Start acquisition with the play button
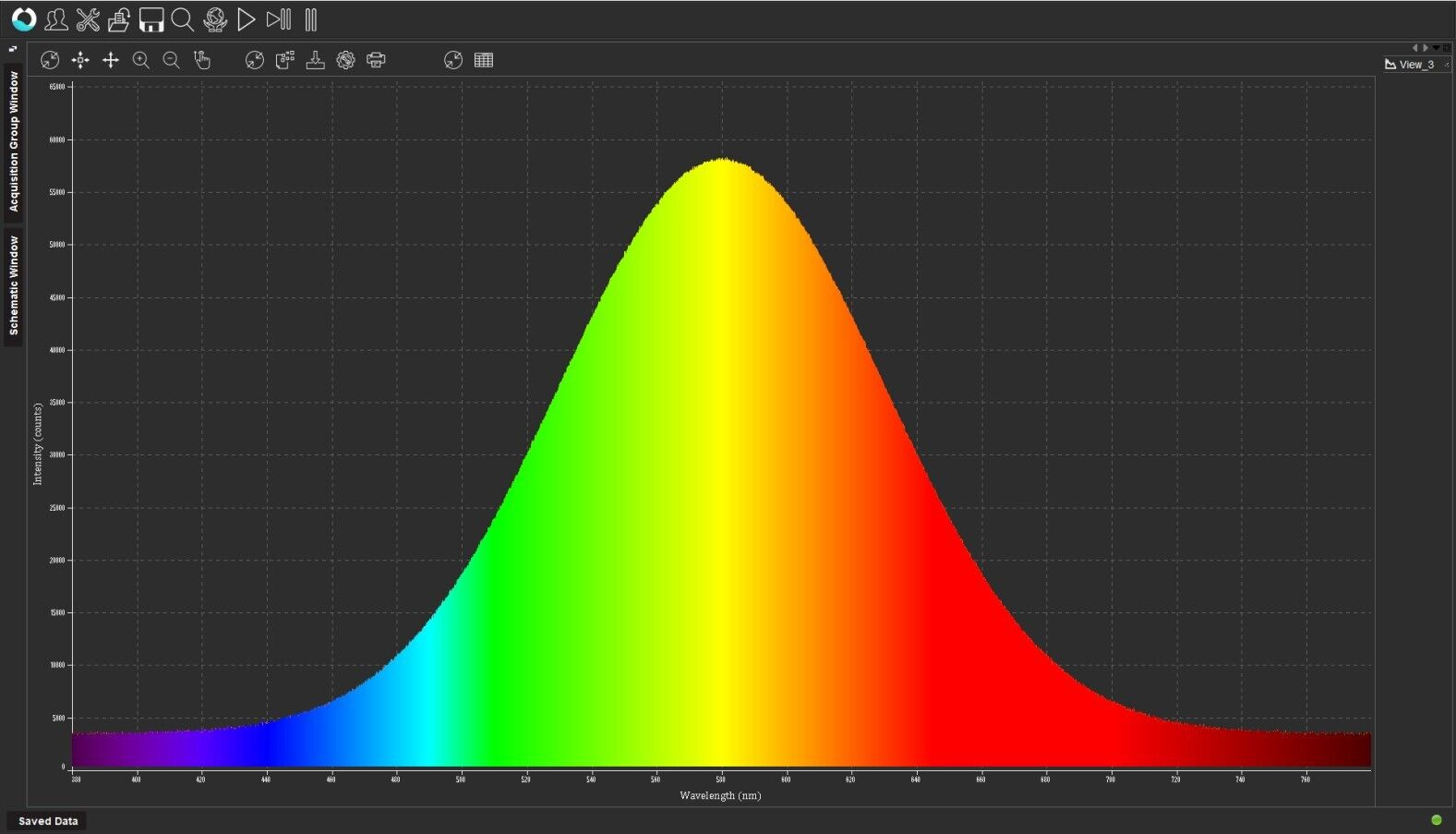This screenshot has width=1456, height=834. 246,19
